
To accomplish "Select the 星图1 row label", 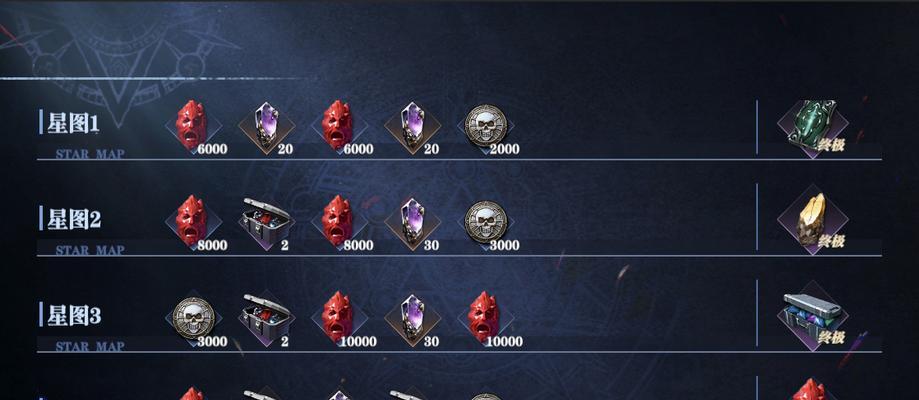I will [73, 123].
